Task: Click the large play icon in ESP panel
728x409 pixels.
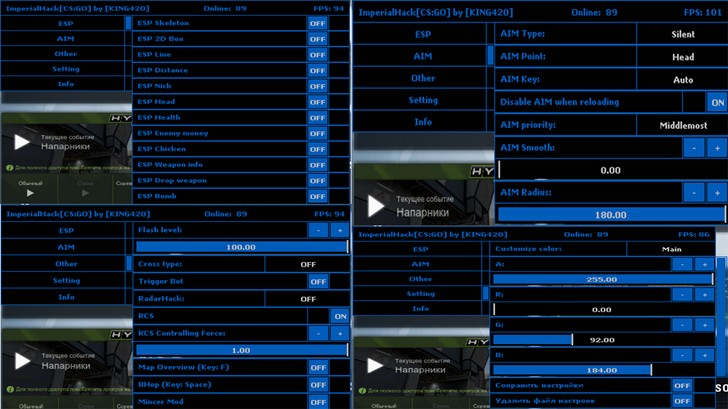Action: coord(21,142)
